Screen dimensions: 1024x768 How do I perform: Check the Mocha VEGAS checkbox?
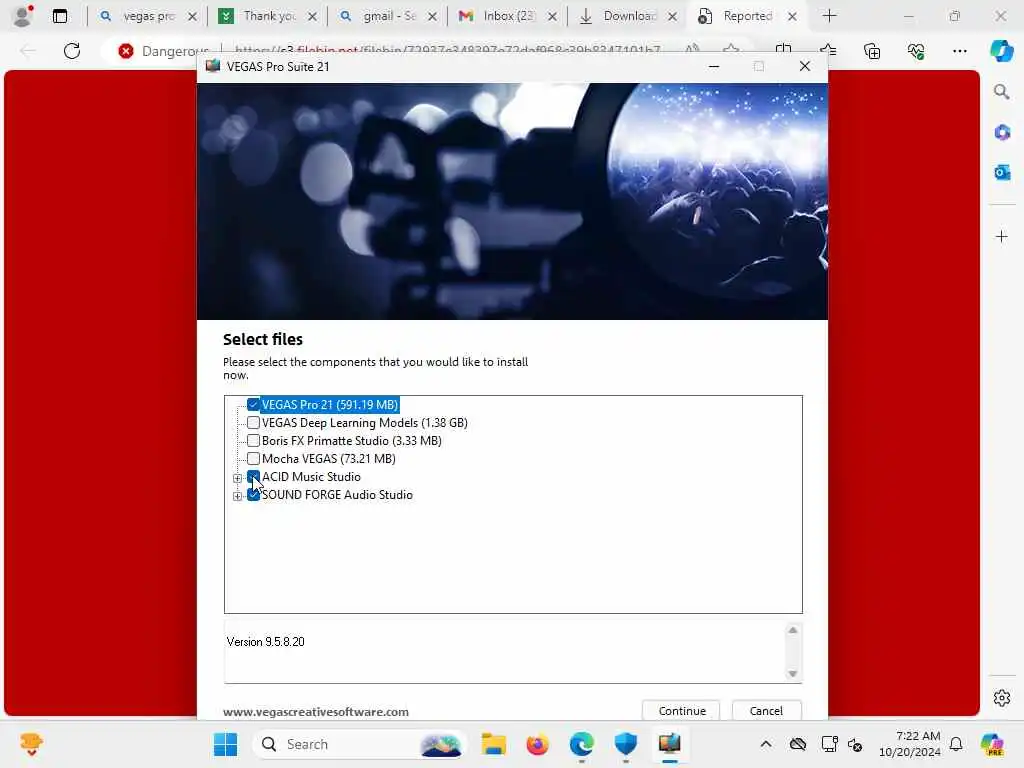[253, 458]
